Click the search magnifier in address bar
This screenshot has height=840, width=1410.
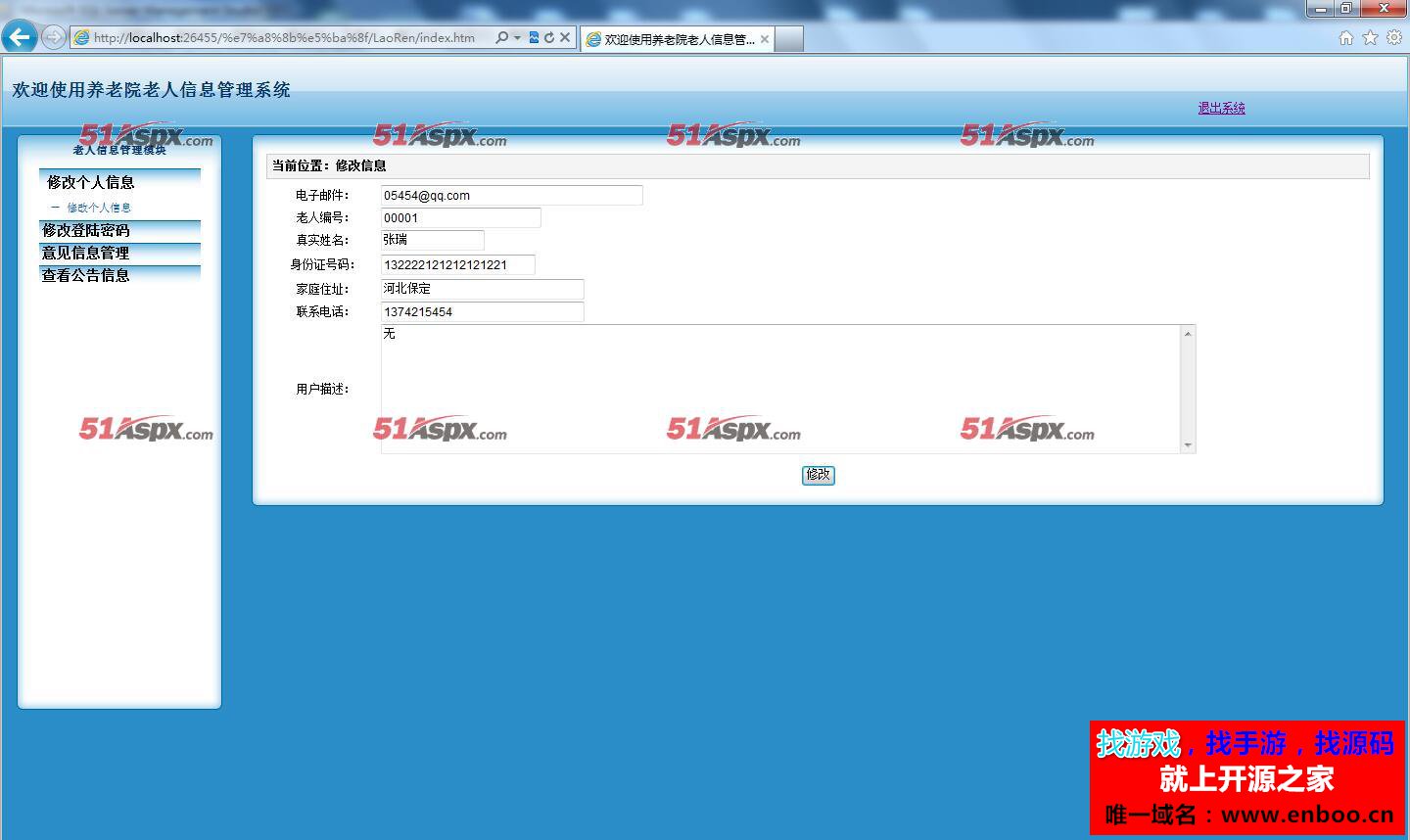click(502, 37)
